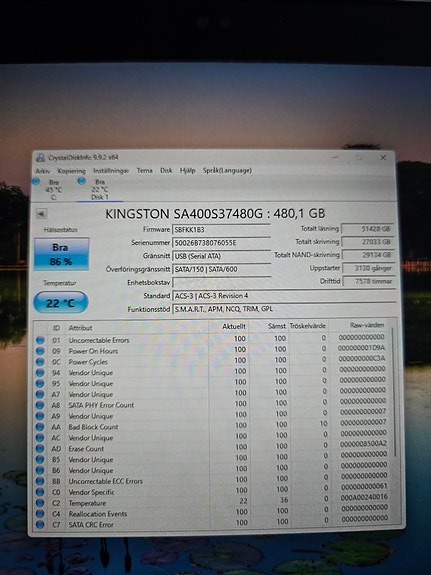This screenshot has height=575, width=431.
Task: Click the status icon for SATA PHY Error Count
Action: coord(40,405)
